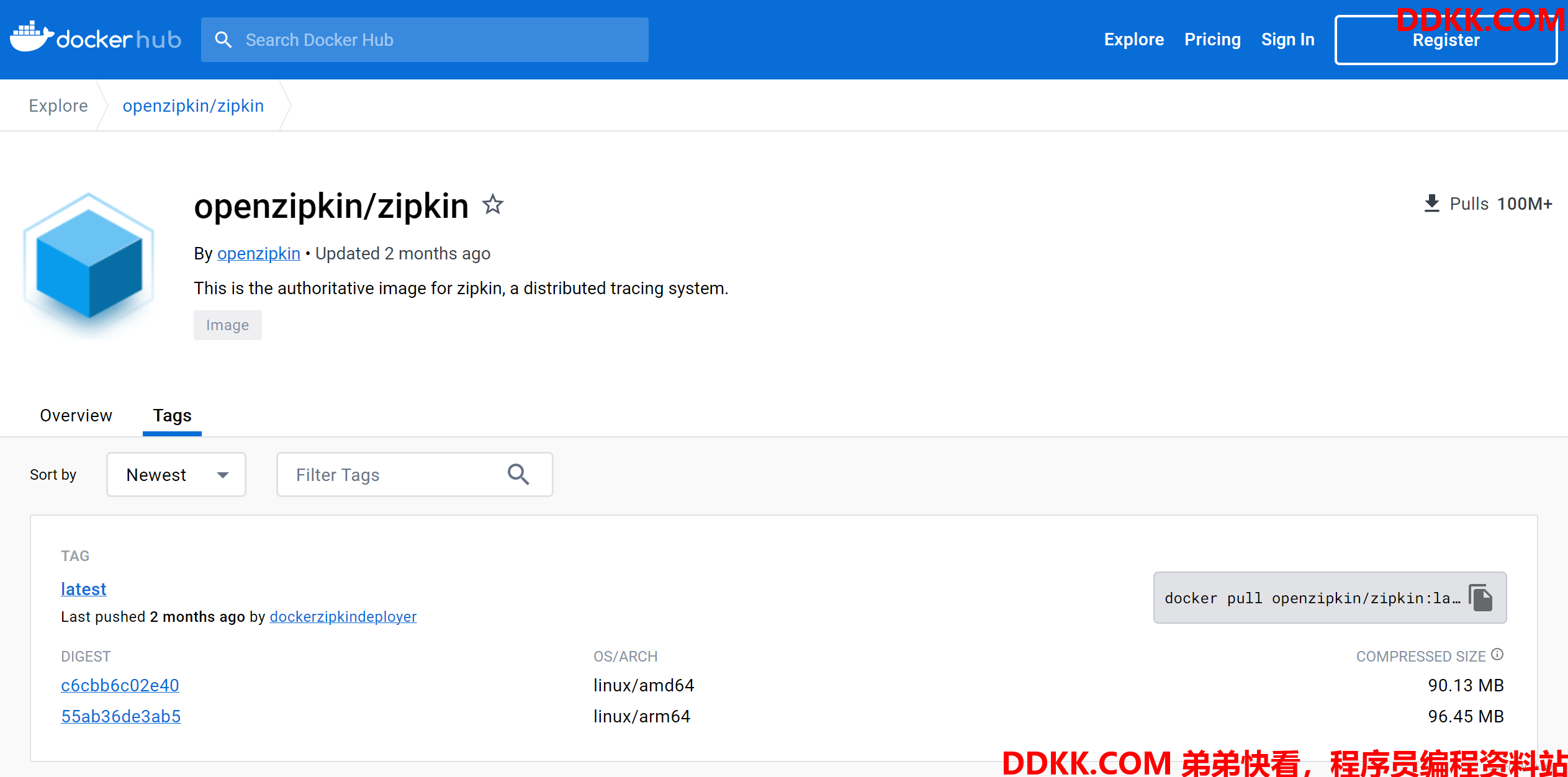Click the linux/arm64 architecture text
The image size is (1568, 777).
click(642, 716)
